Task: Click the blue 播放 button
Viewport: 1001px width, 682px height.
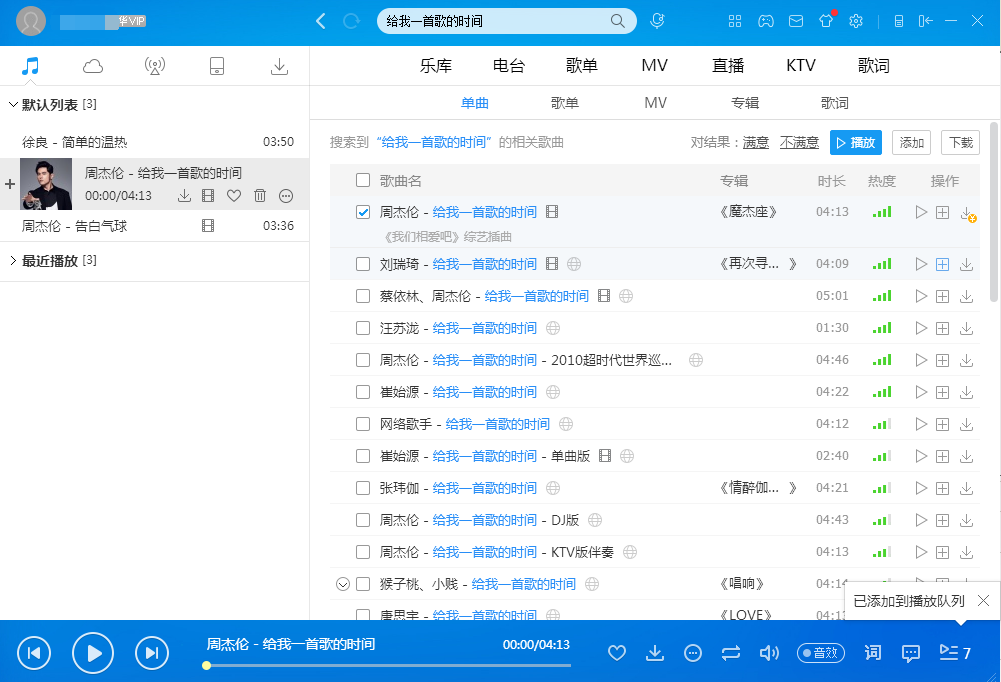Action: pyautogui.click(x=855, y=143)
